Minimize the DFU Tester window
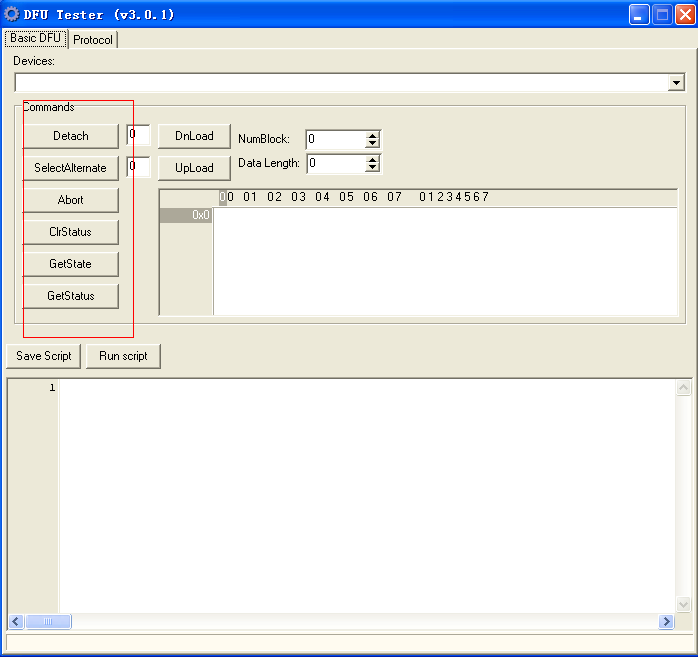698x657 pixels. (x=639, y=15)
